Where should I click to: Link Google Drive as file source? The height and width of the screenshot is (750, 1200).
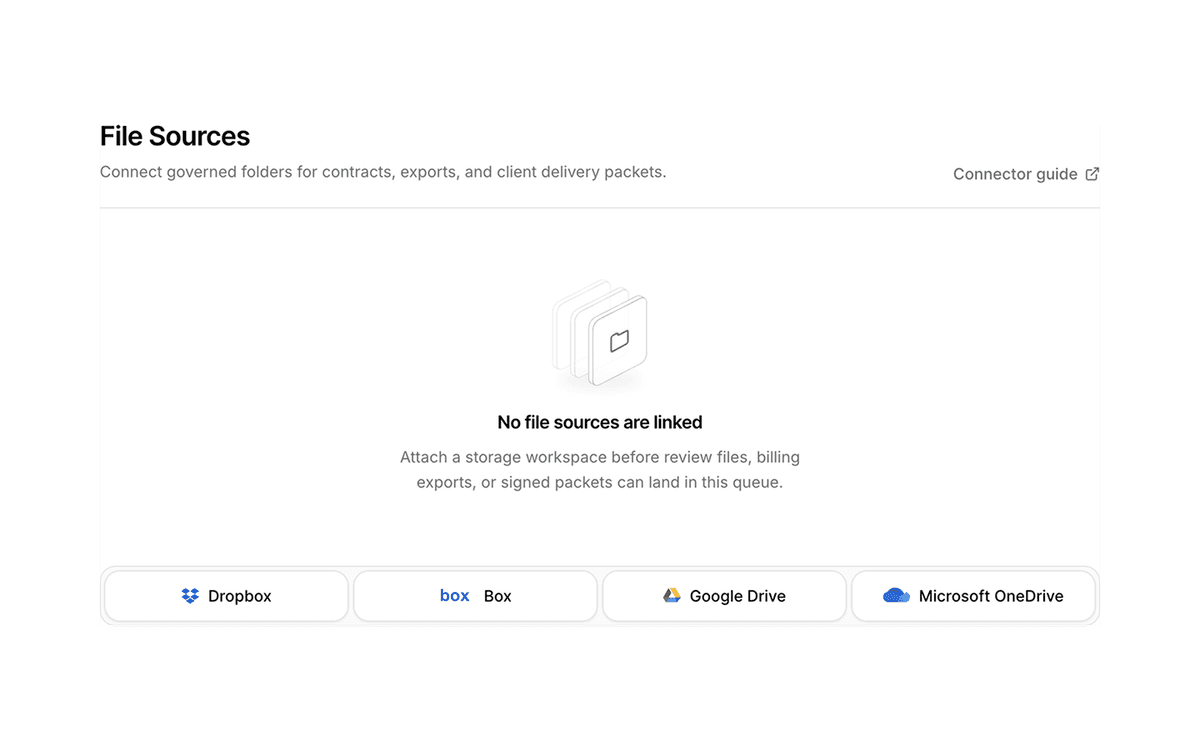(724, 596)
